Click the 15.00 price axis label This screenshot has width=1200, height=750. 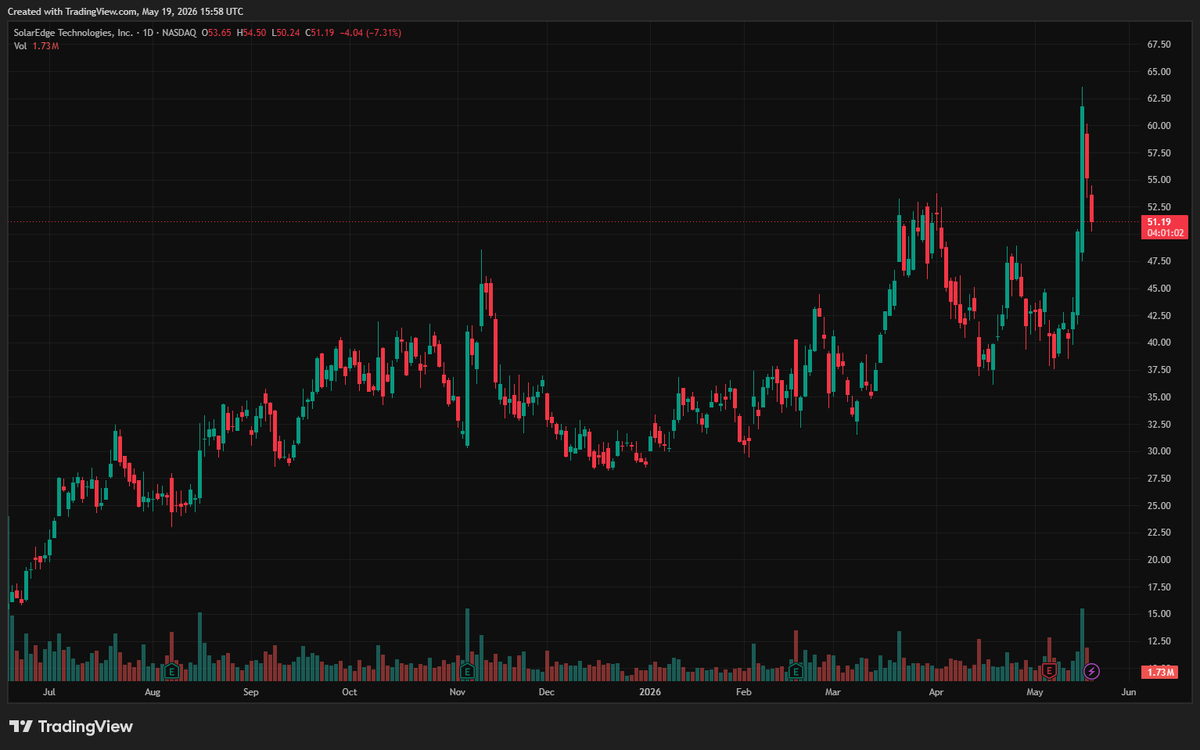pyautogui.click(x=1159, y=614)
